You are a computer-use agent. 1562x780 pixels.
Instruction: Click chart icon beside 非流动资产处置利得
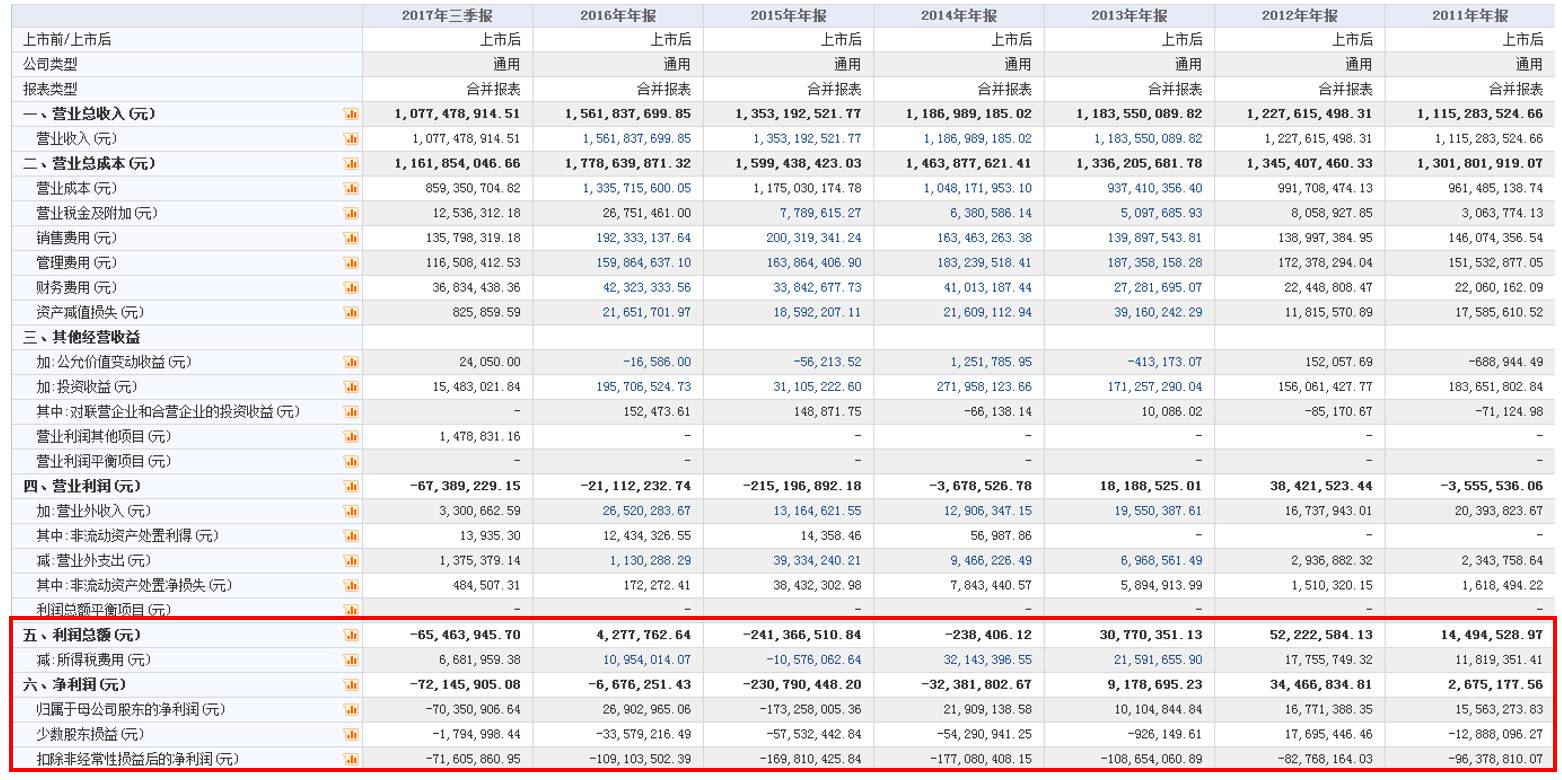click(351, 536)
